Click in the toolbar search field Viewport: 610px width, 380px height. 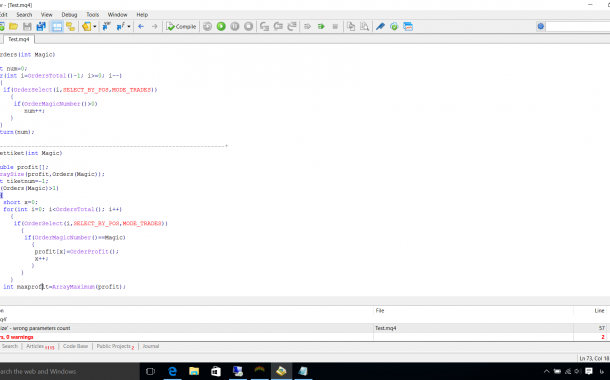[x=578, y=26]
